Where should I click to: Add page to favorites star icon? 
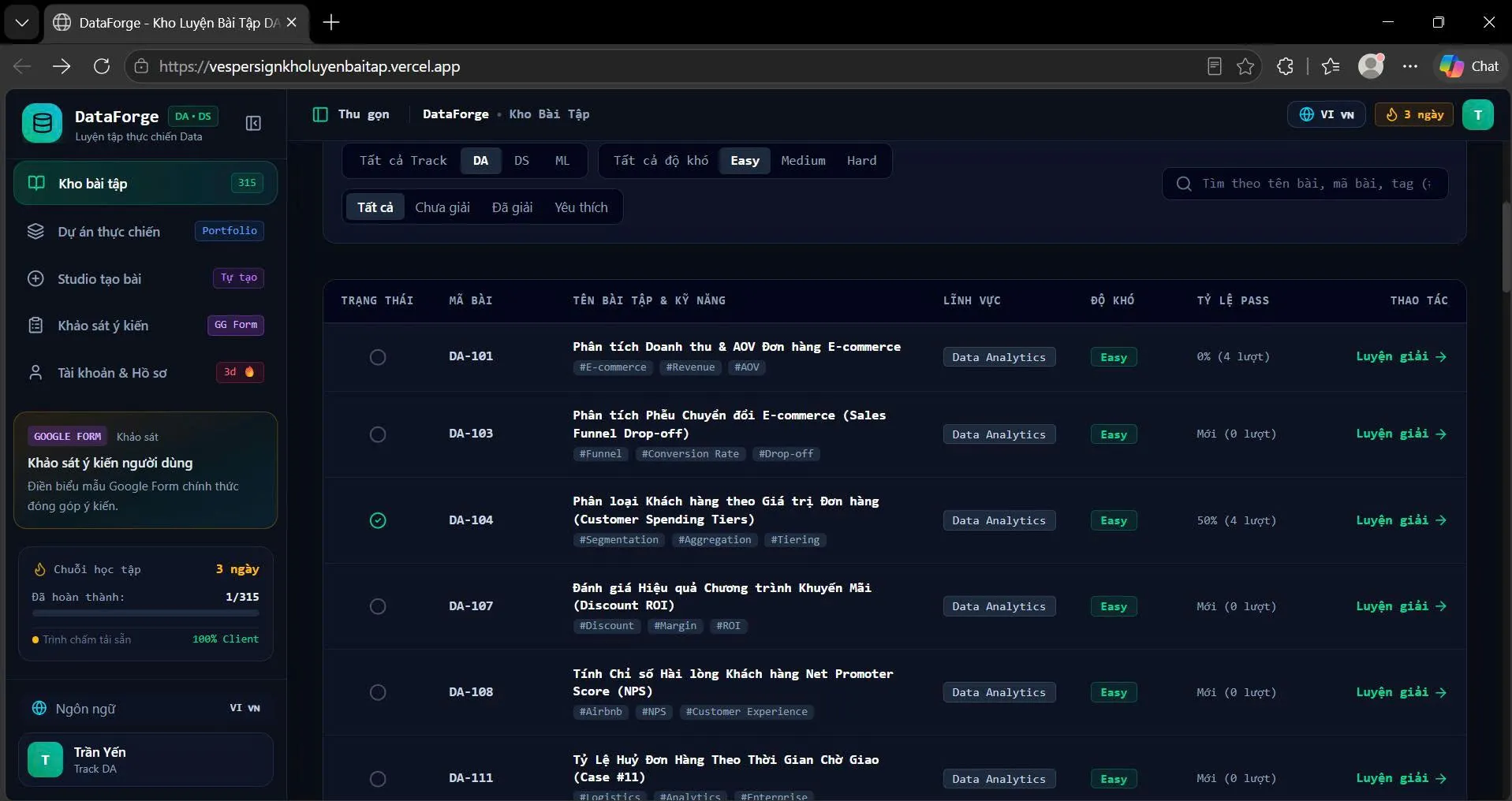(1245, 66)
